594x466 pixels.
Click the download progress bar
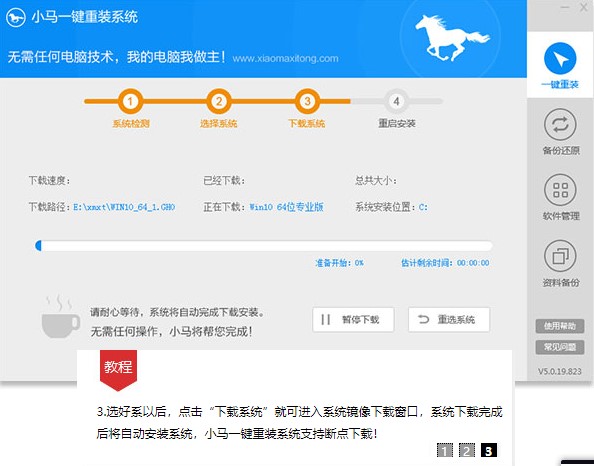click(263, 246)
